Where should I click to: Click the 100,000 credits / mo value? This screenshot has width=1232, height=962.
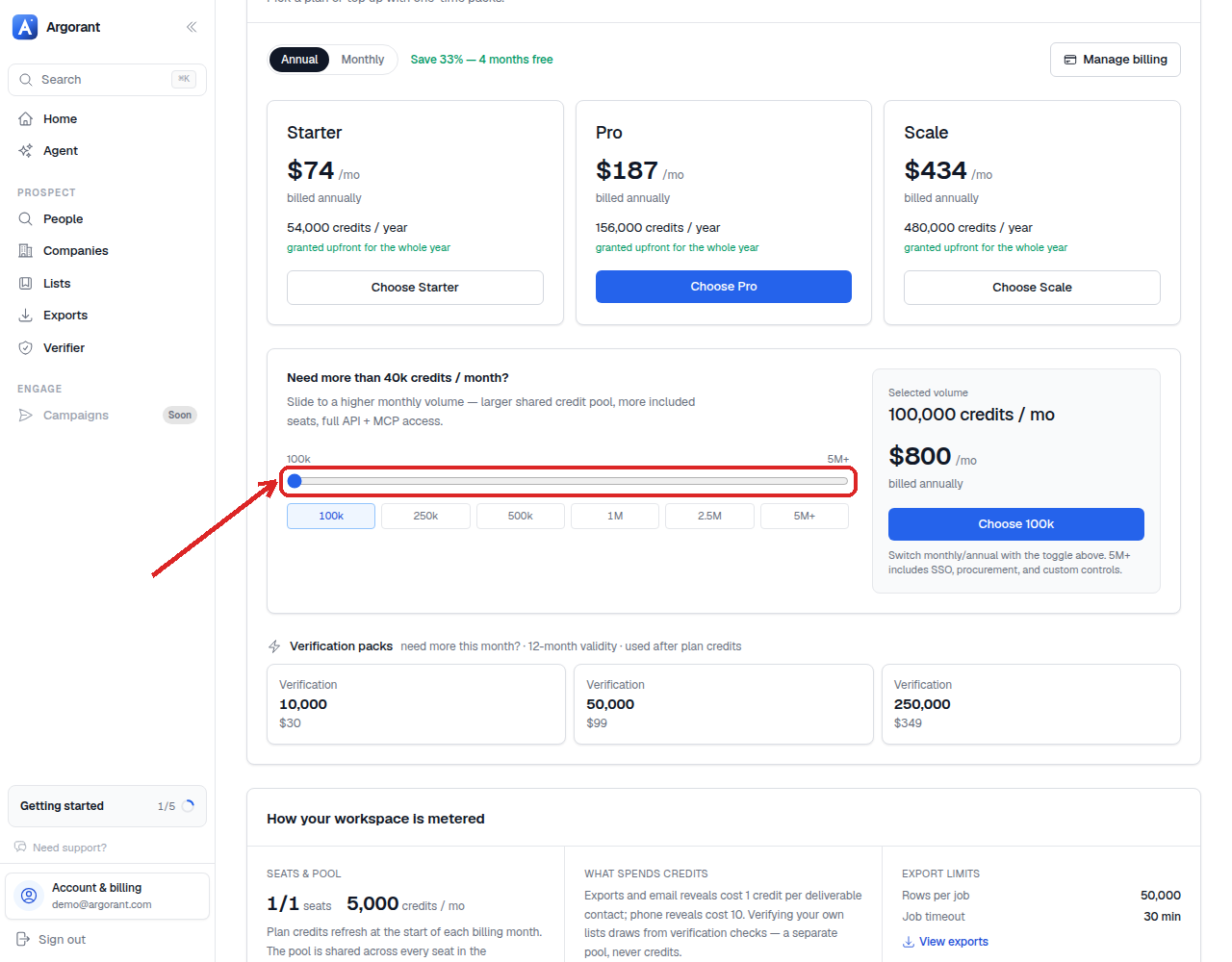(x=971, y=415)
